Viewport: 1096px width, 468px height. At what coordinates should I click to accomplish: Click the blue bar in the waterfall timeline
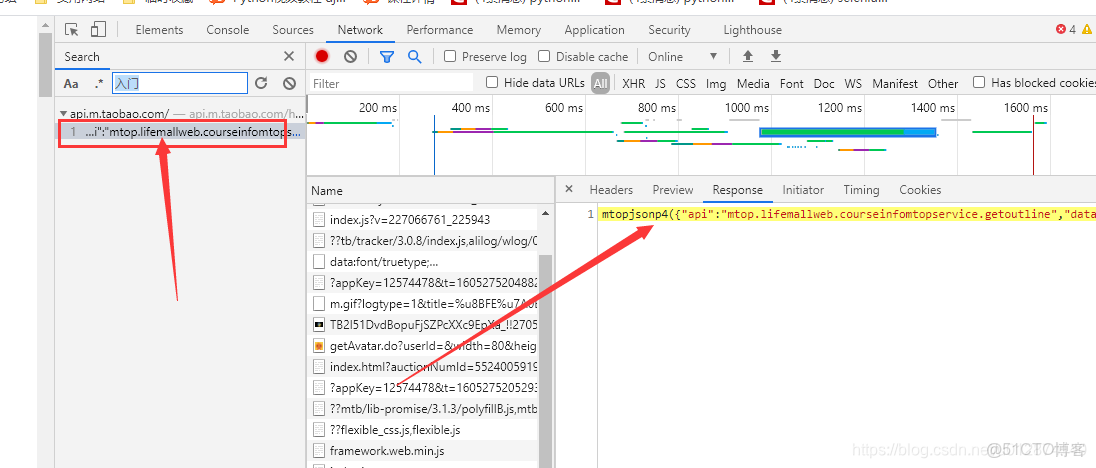point(847,132)
